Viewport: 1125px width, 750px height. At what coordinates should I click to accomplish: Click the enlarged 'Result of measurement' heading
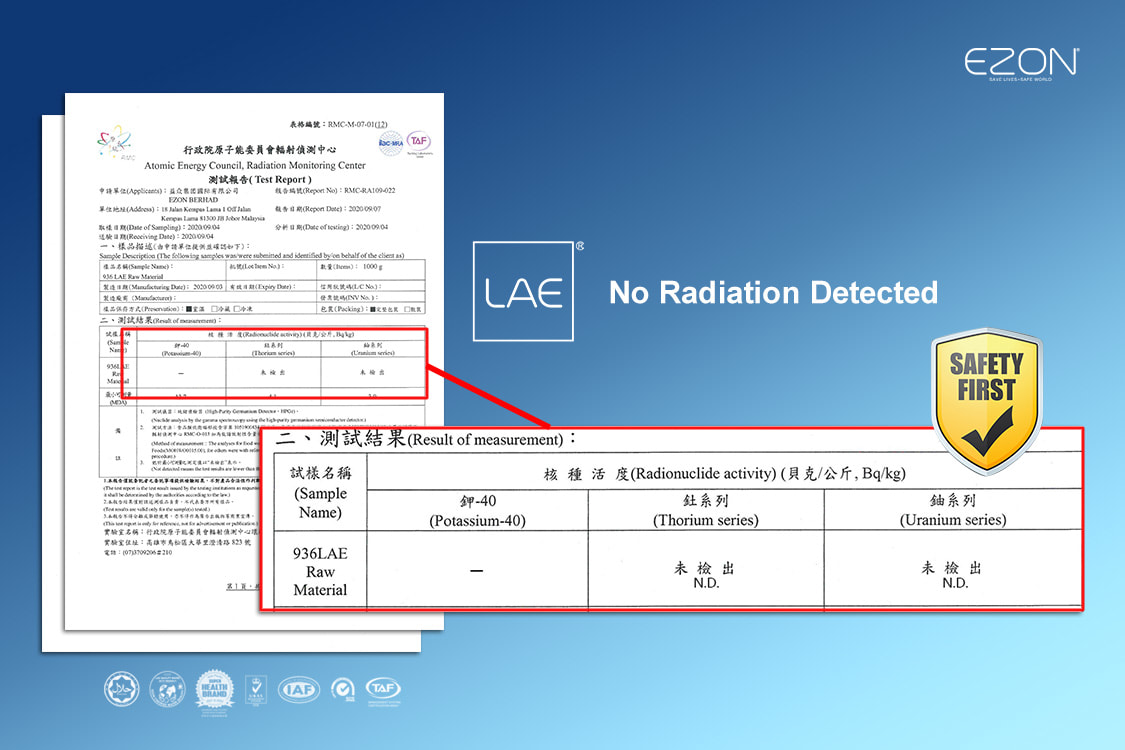[425, 439]
